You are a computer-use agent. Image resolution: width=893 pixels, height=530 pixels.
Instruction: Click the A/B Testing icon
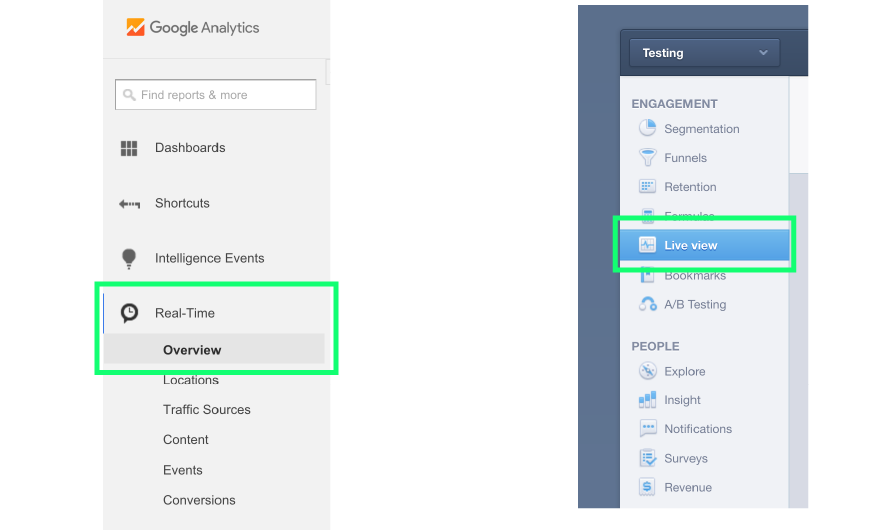[x=647, y=304]
